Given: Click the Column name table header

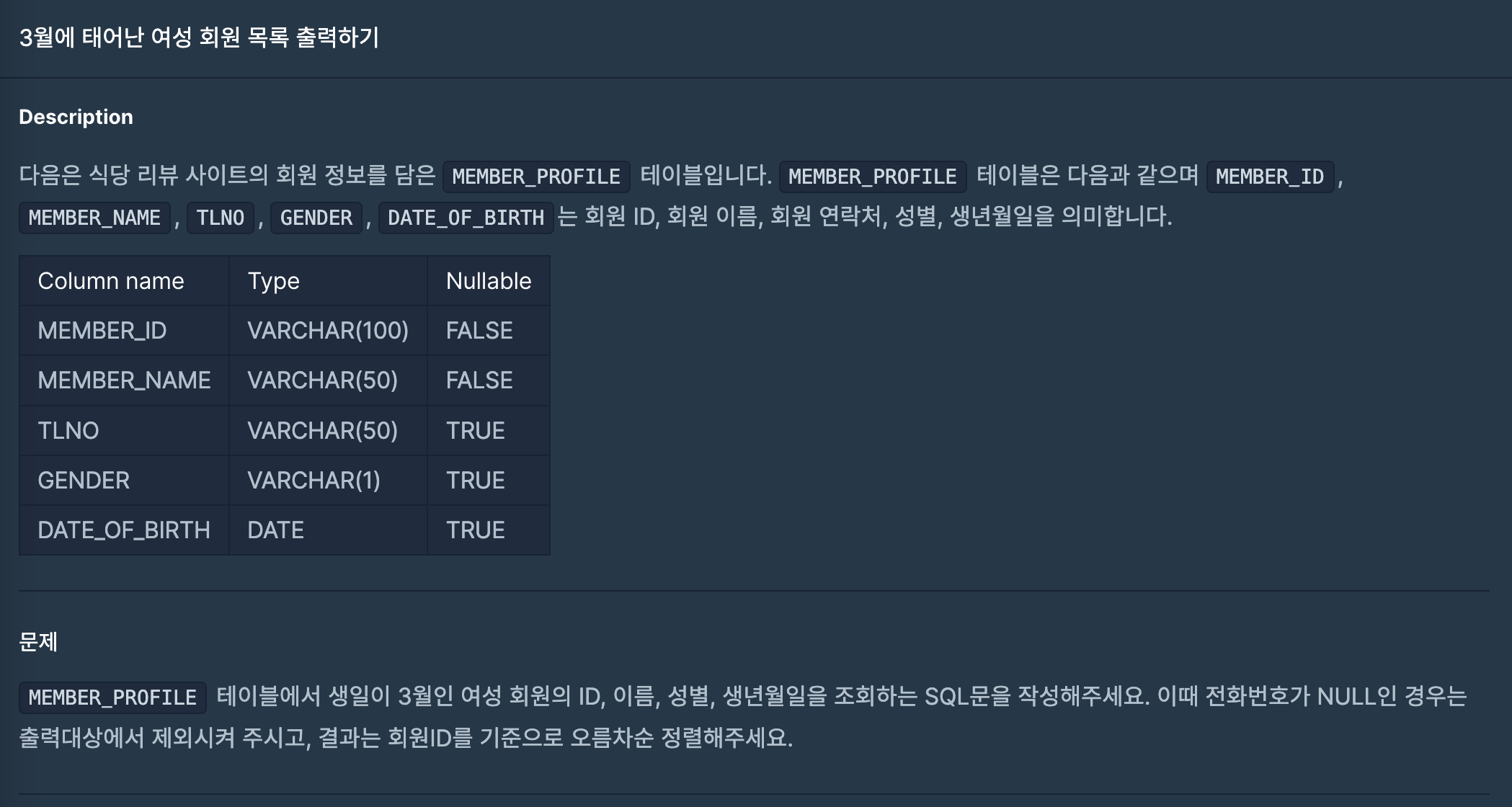Looking at the screenshot, I should (x=111, y=281).
